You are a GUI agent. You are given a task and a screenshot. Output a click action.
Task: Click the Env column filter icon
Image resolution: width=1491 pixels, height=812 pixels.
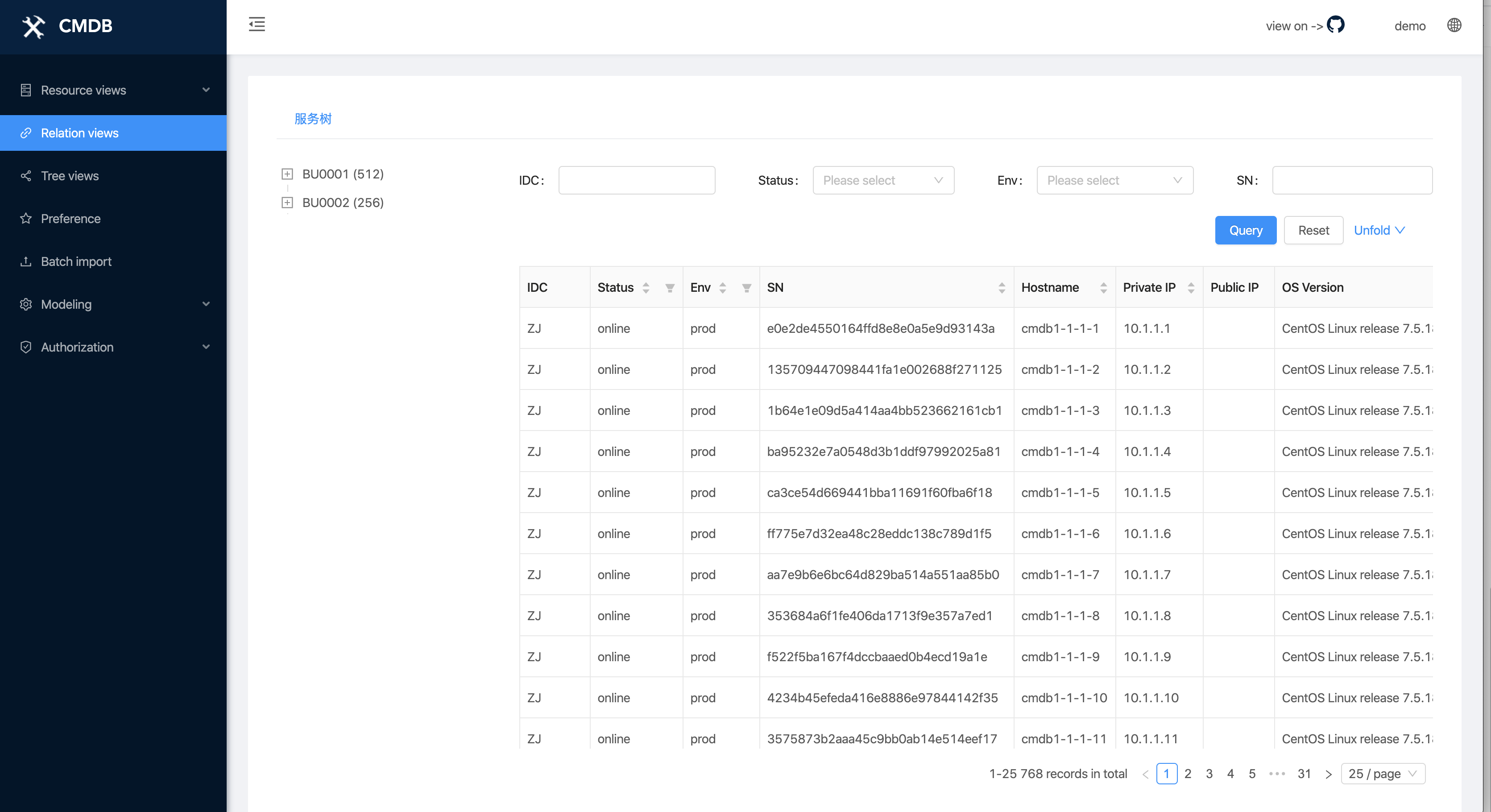[747, 288]
